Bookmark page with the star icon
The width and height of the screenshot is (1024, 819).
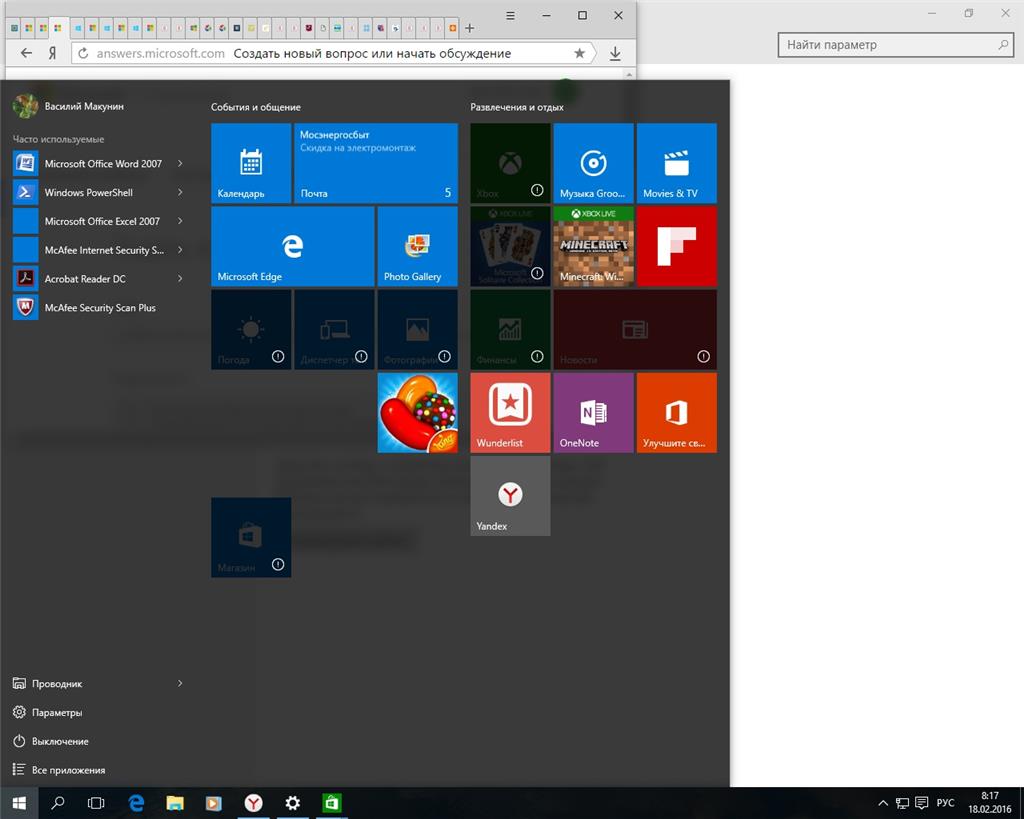(579, 54)
